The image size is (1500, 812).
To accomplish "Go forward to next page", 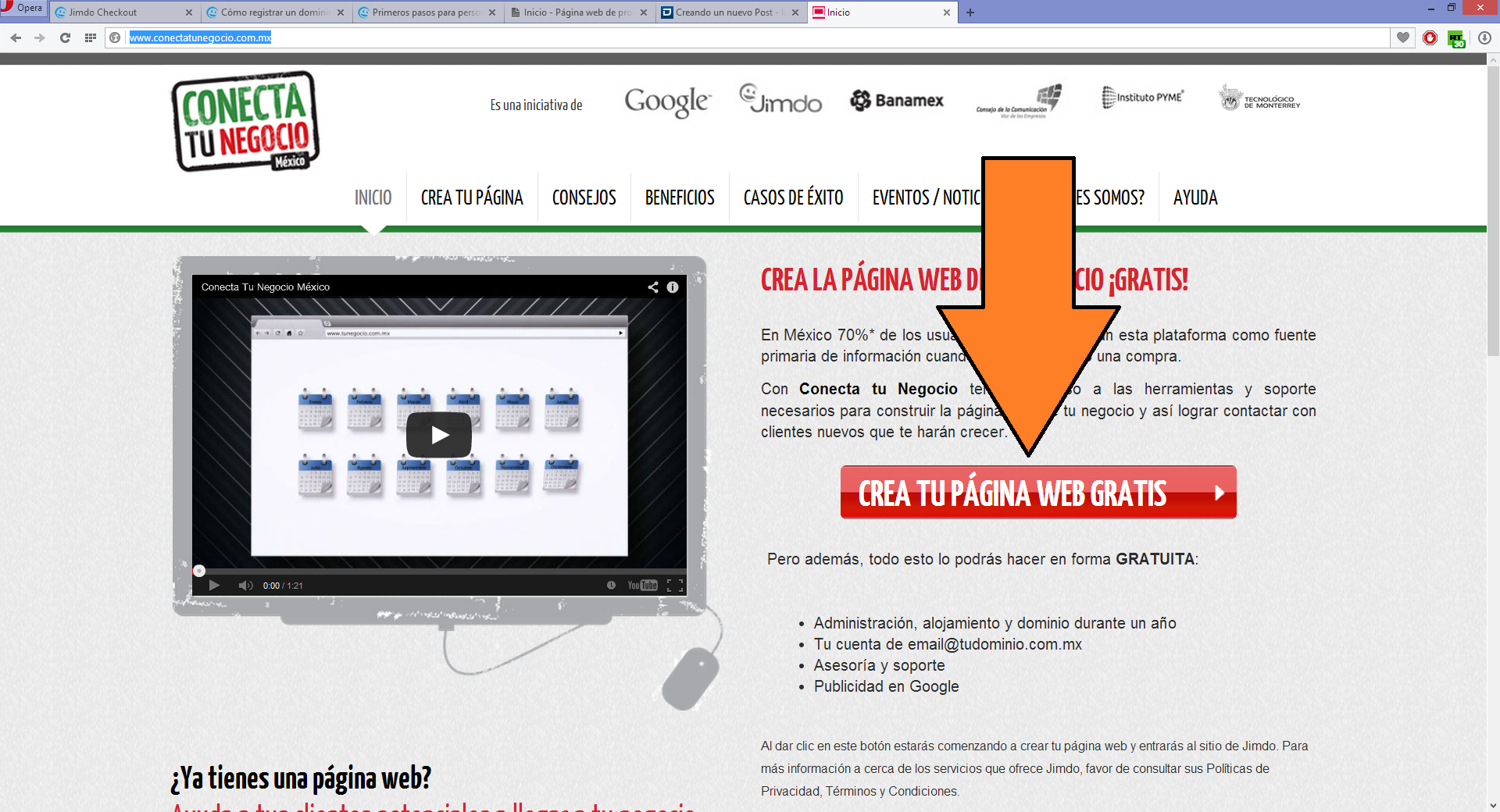I will point(40,37).
